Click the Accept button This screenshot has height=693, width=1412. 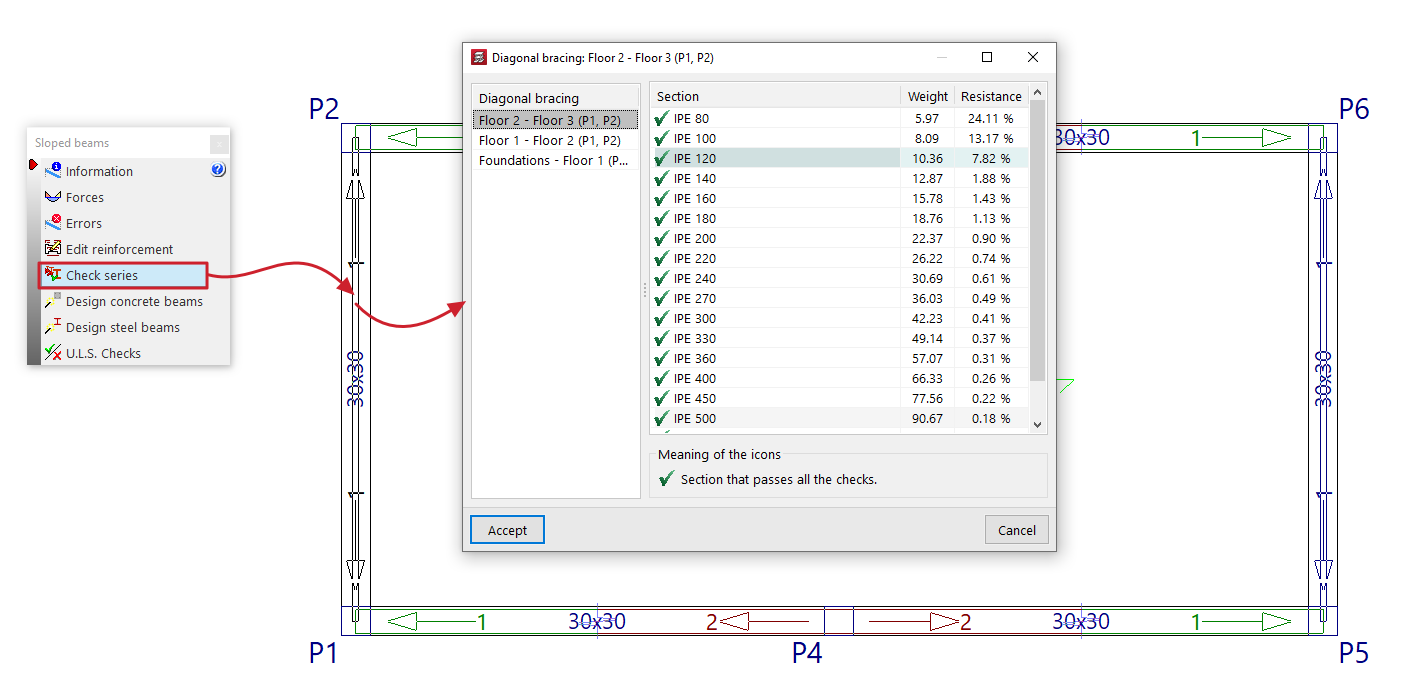tap(507, 530)
